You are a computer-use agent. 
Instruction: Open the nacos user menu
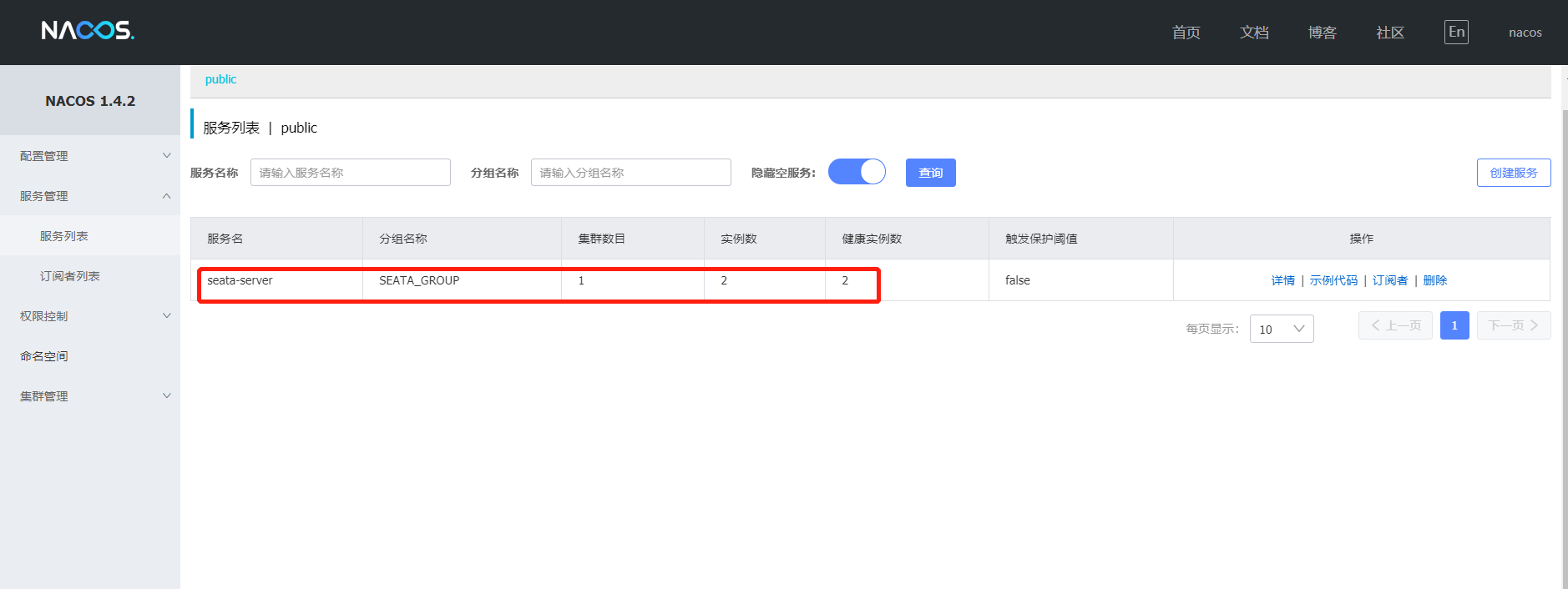[1525, 33]
